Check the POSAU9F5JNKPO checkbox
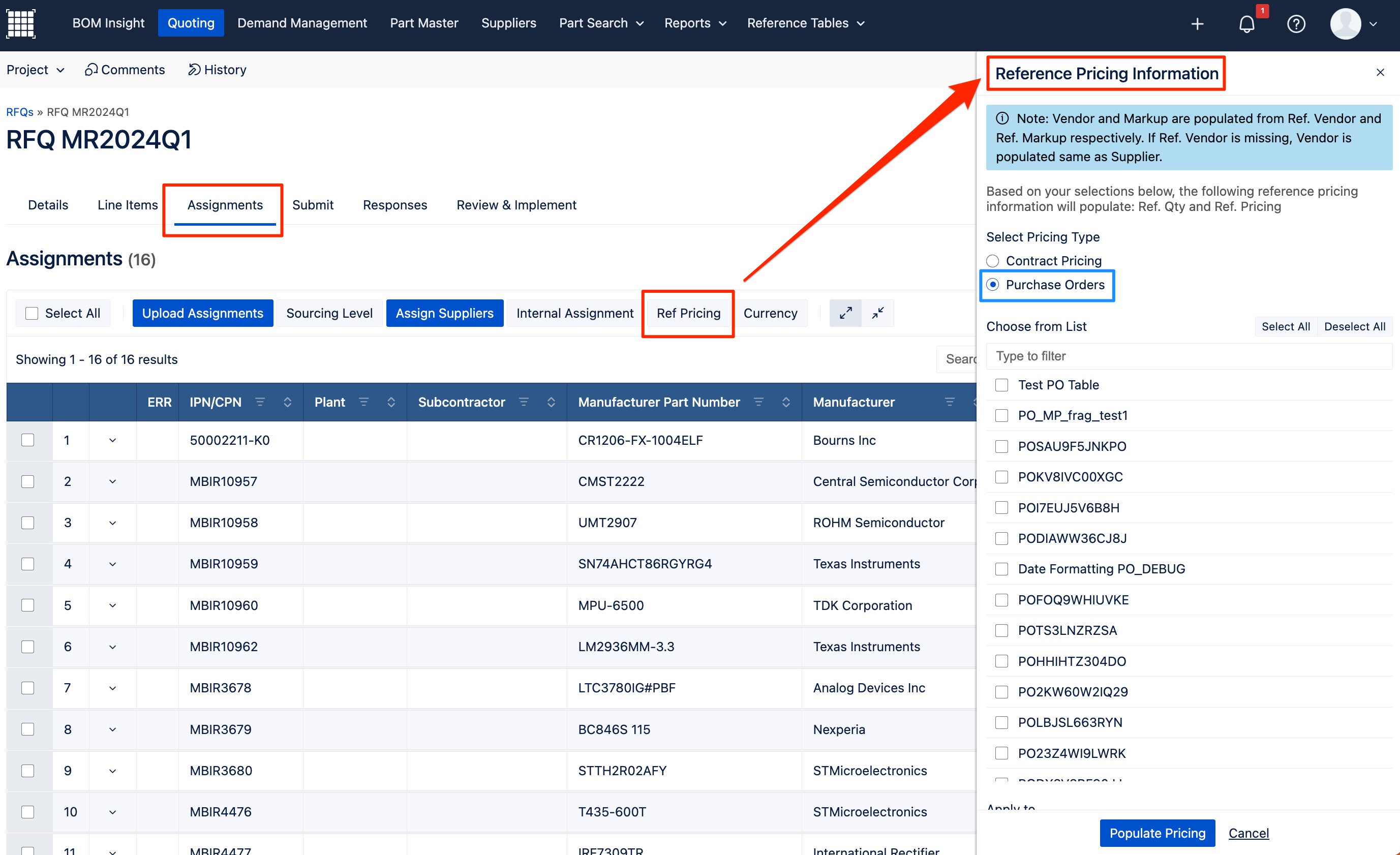The height and width of the screenshot is (855, 1400). coord(1001,446)
